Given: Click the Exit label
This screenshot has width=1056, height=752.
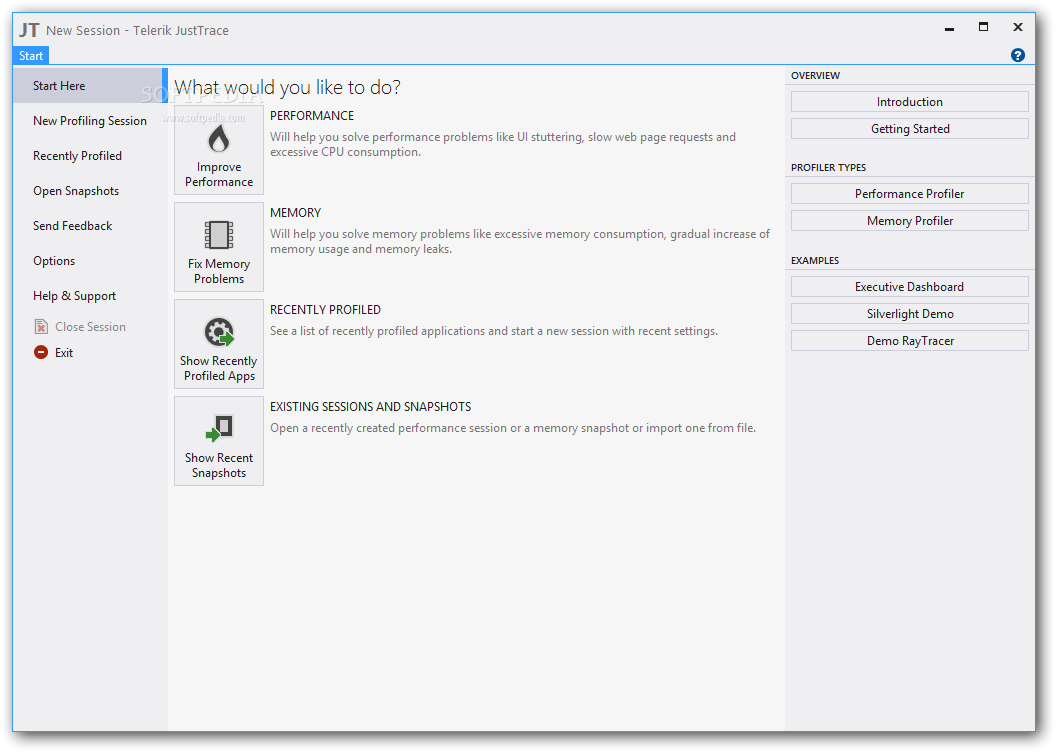Looking at the screenshot, I should [64, 353].
